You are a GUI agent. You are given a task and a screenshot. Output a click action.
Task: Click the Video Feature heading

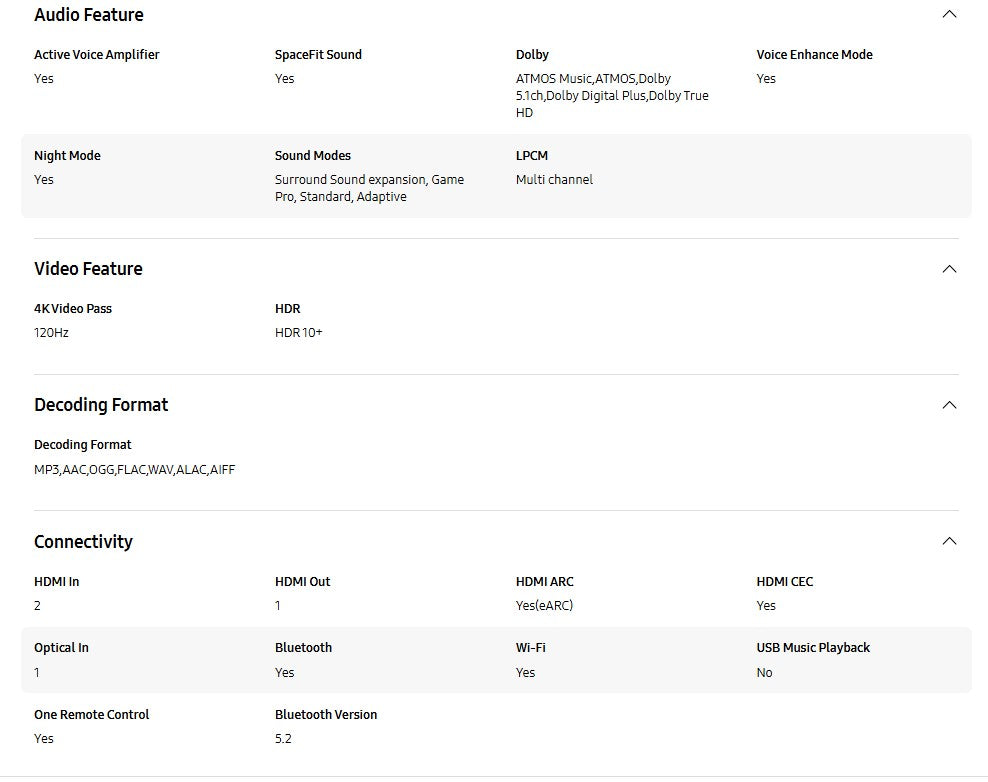click(x=88, y=268)
